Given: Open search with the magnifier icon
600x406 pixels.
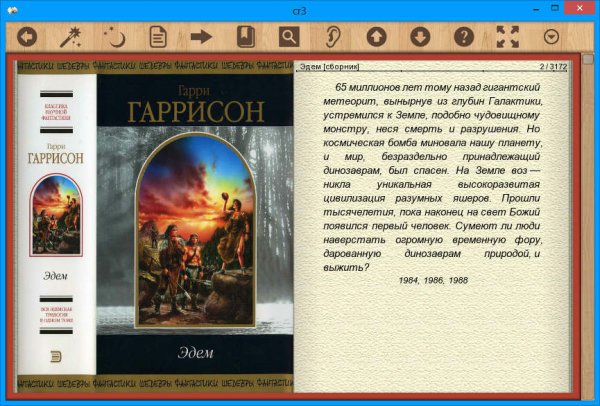Looking at the screenshot, I should click(289, 37).
